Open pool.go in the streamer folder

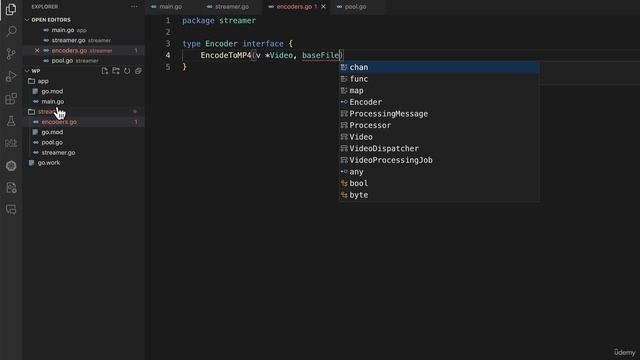52,142
